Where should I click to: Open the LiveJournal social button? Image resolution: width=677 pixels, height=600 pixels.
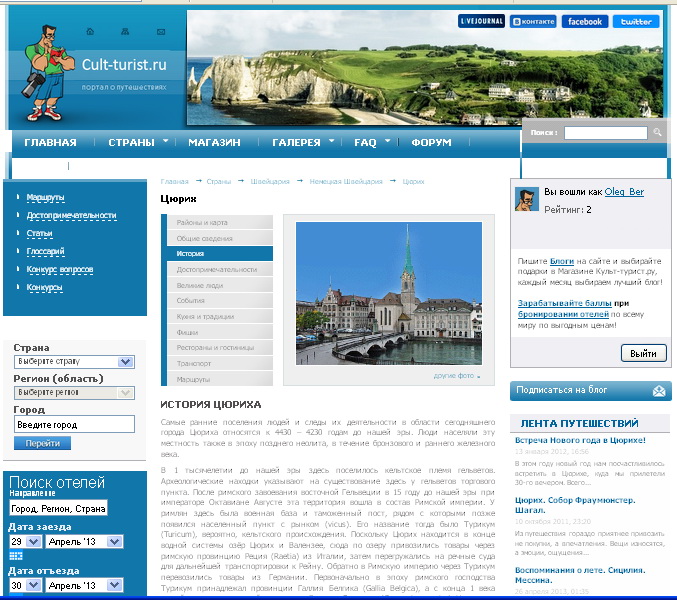pos(481,21)
